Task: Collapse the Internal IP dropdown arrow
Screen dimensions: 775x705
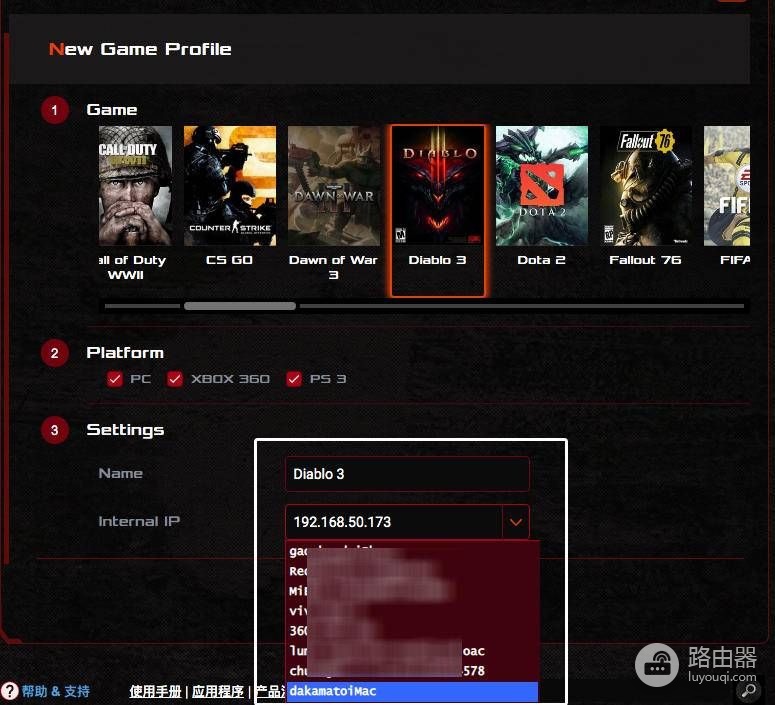Action: click(x=516, y=522)
